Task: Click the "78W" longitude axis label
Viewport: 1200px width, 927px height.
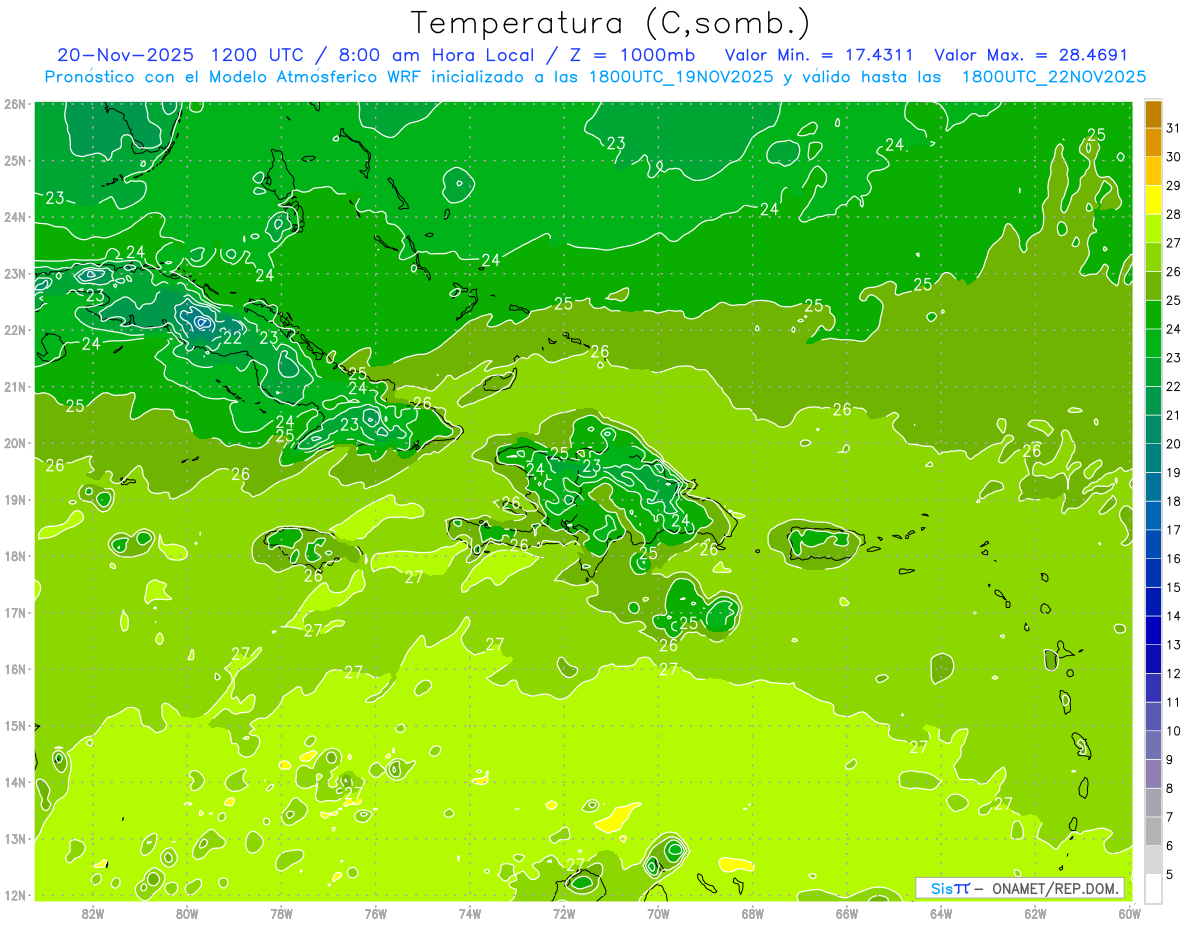Action: pyautogui.click(x=281, y=913)
